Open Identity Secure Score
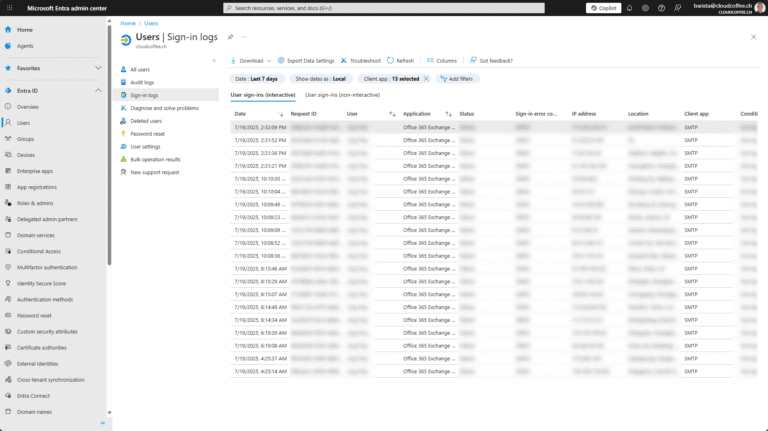The width and height of the screenshot is (768, 431). [41, 284]
